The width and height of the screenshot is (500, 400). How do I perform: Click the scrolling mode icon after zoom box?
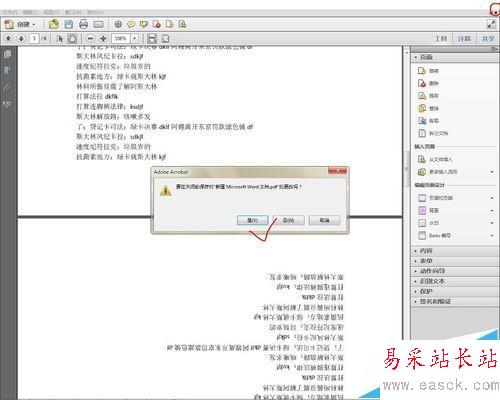pos(152,39)
